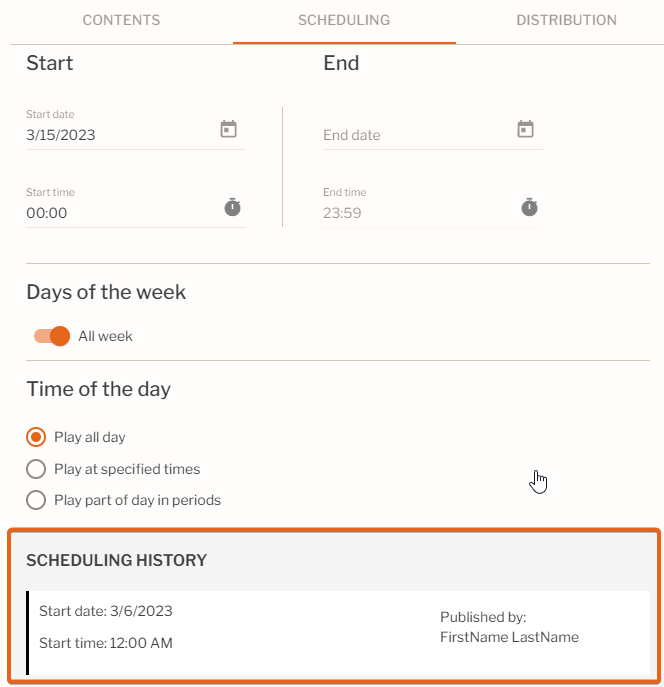Click the End time stopwatch icon

tap(530, 207)
